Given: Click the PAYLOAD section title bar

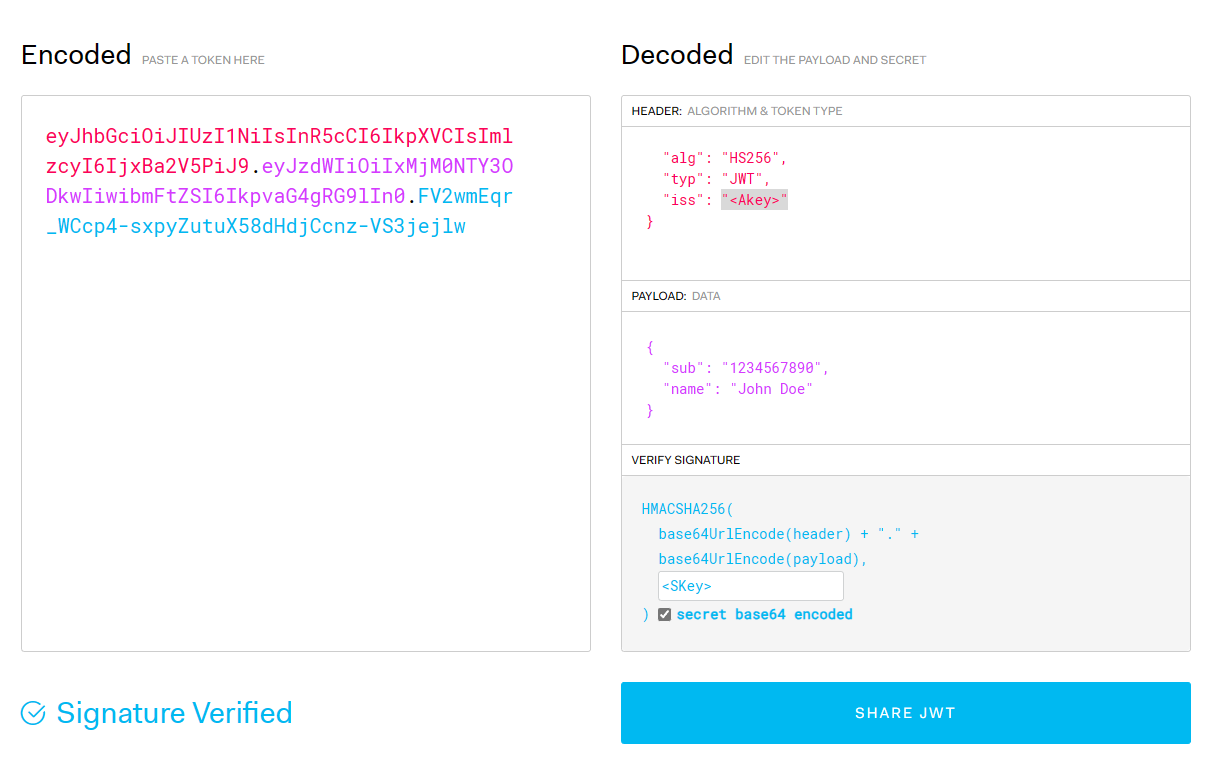Looking at the screenshot, I should point(905,296).
